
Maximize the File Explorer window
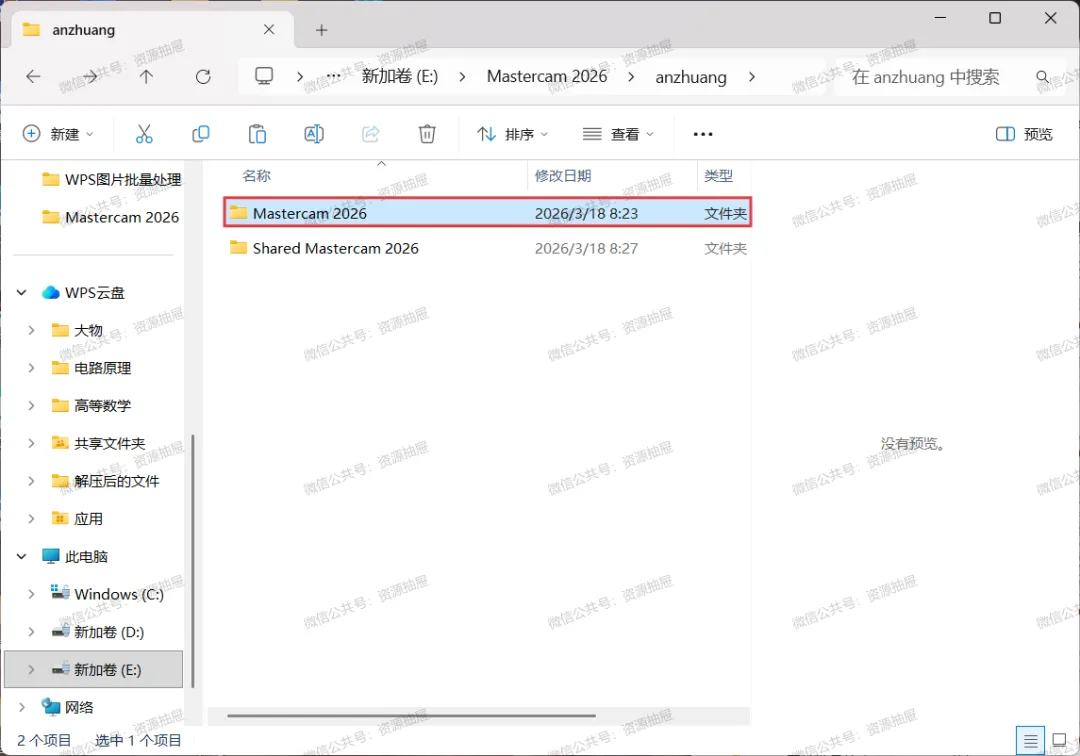pos(995,18)
